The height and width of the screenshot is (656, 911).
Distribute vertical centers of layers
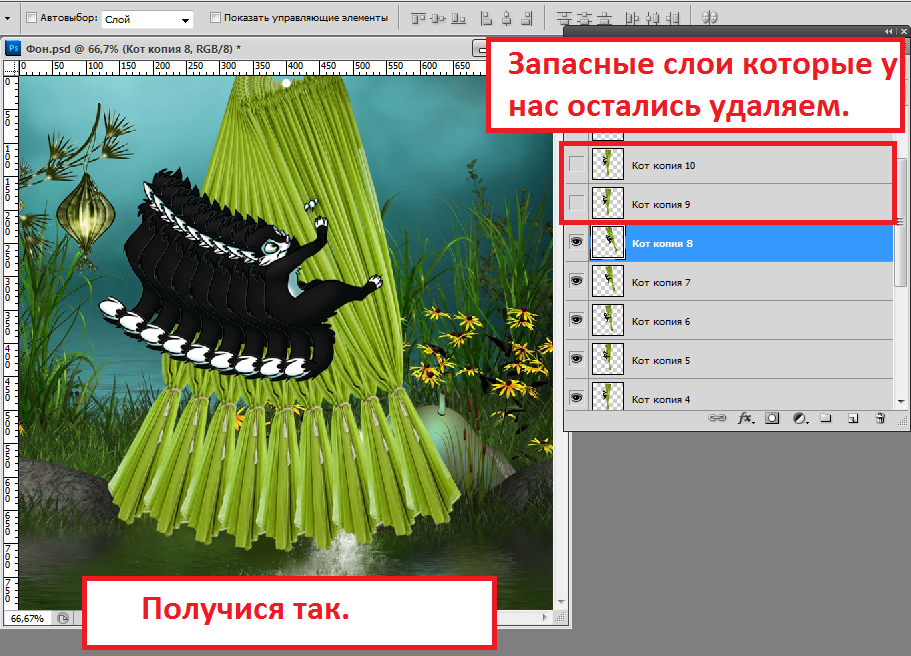584,19
